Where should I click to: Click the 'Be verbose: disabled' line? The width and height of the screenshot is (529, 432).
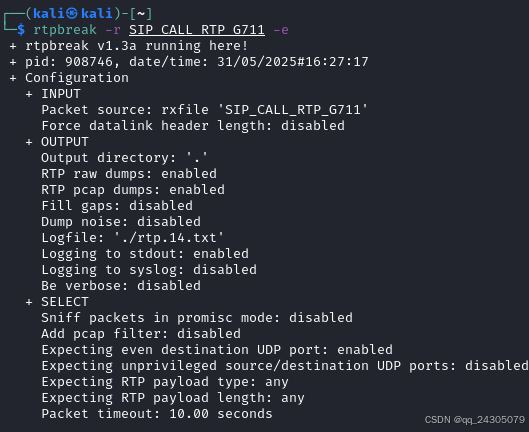click(121, 286)
